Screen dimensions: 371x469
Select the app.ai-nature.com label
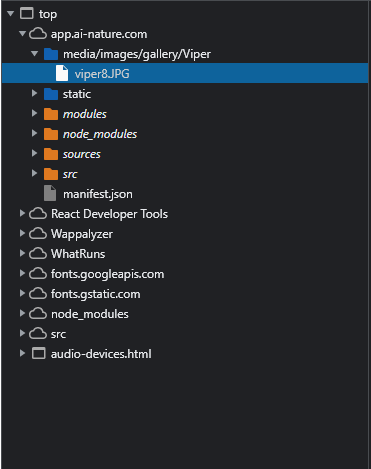99,34
